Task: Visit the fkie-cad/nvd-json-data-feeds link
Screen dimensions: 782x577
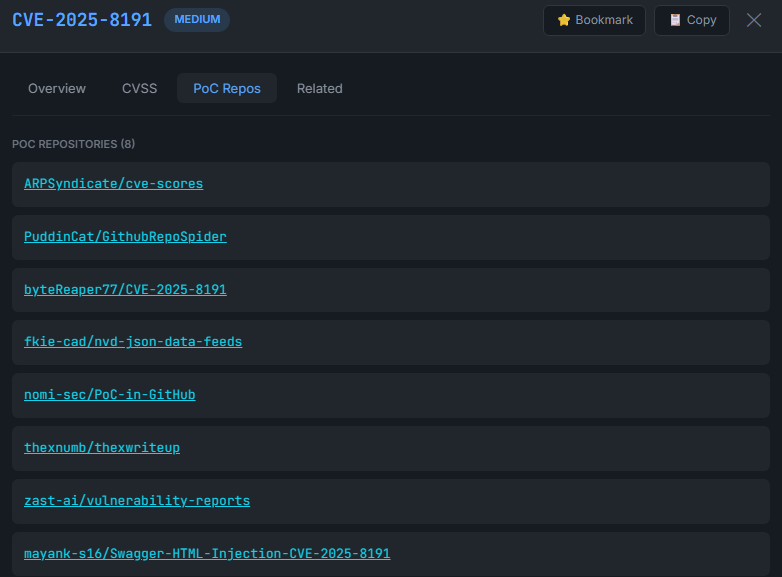Action: pyautogui.click(x=133, y=342)
